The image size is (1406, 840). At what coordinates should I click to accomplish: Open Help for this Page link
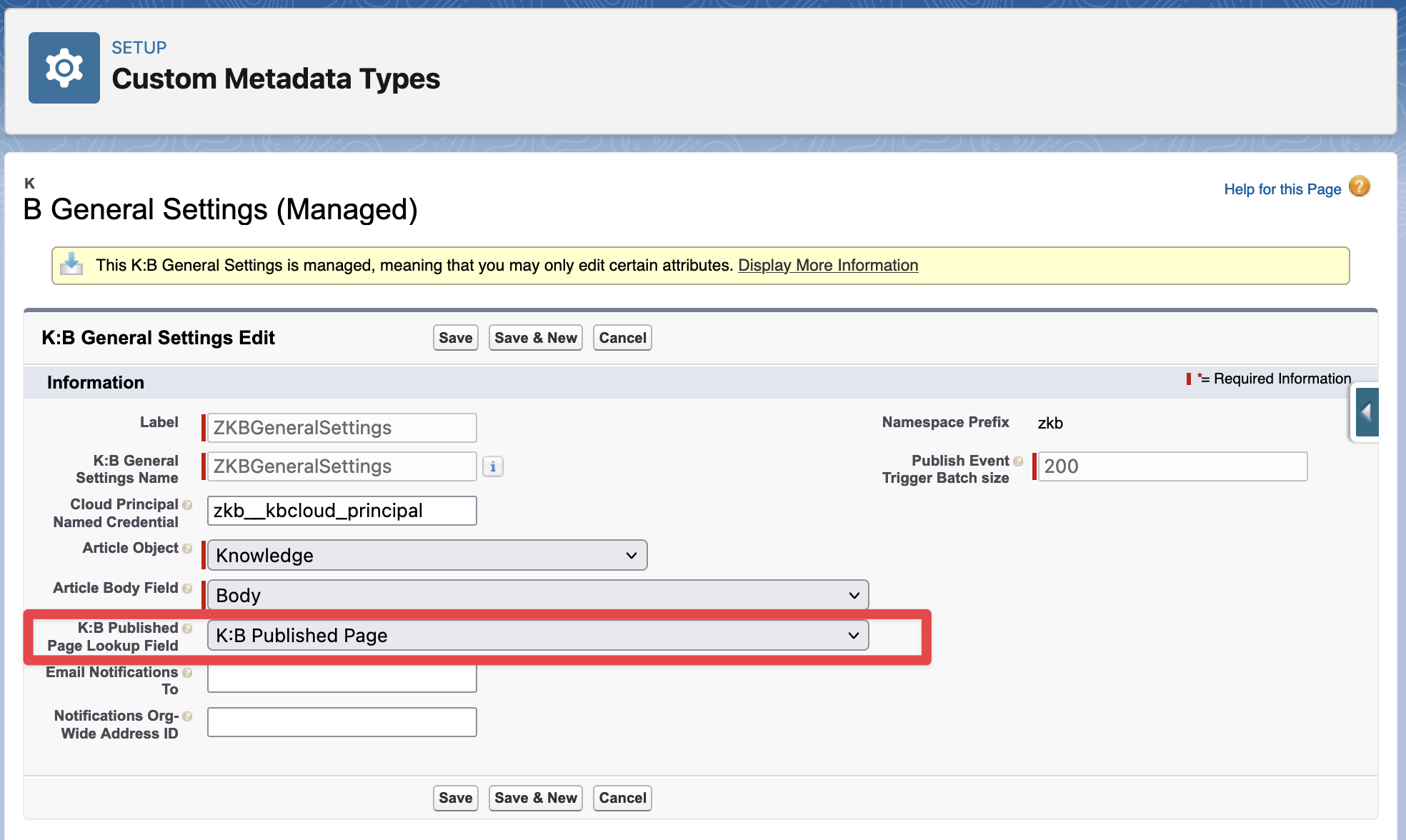coord(1282,189)
